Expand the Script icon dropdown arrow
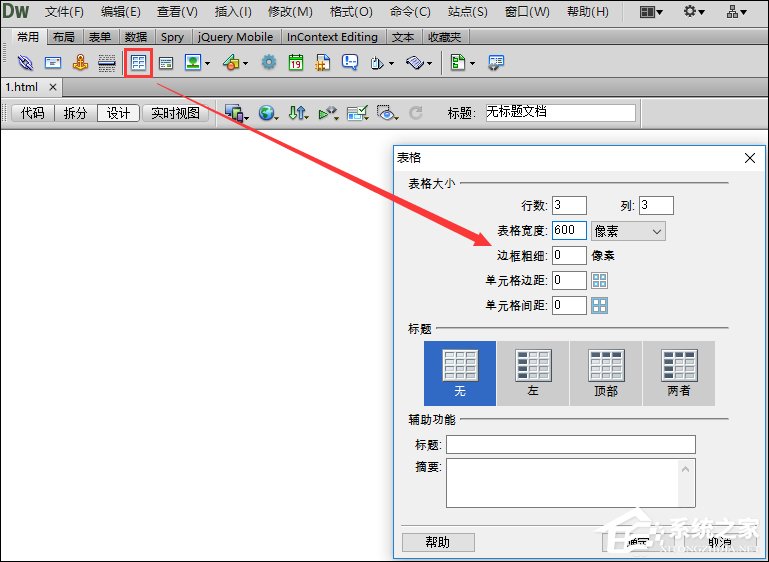The image size is (769, 562). click(429, 63)
